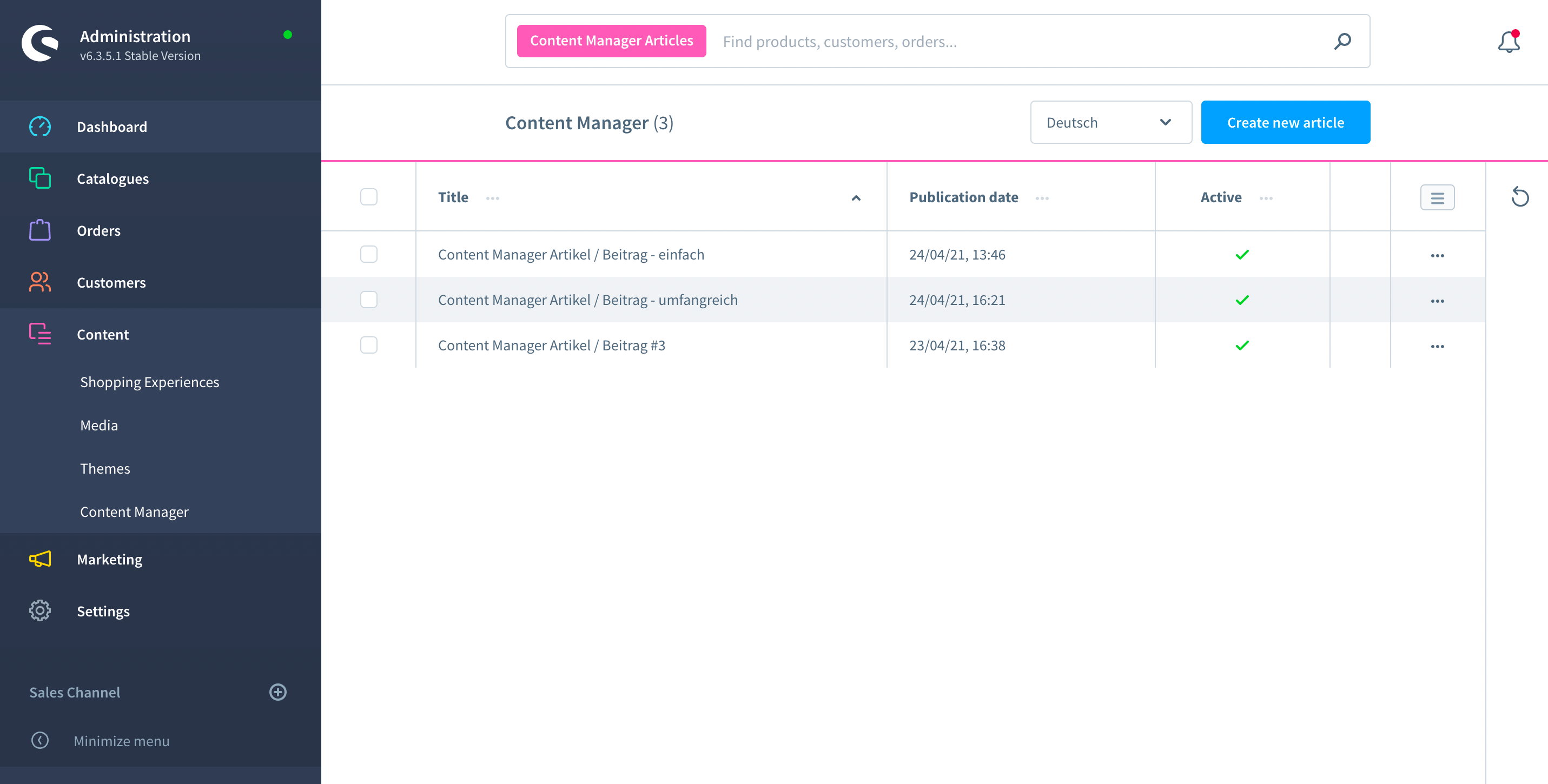
Task: Open Shopping Experiences submenu item
Action: 149,382
